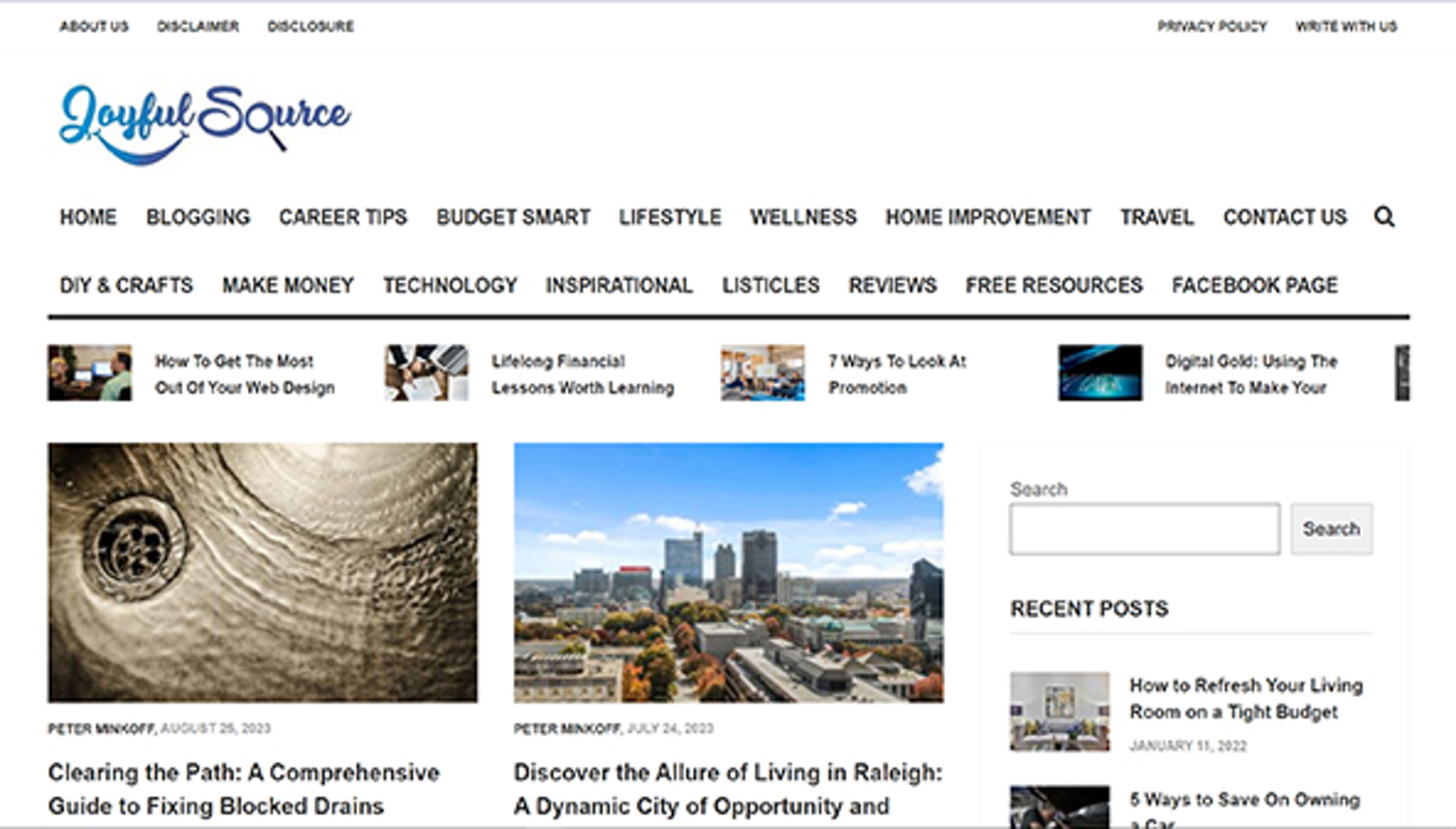
Task: Open the Raleigh skyline featured image
Action: 728,572
